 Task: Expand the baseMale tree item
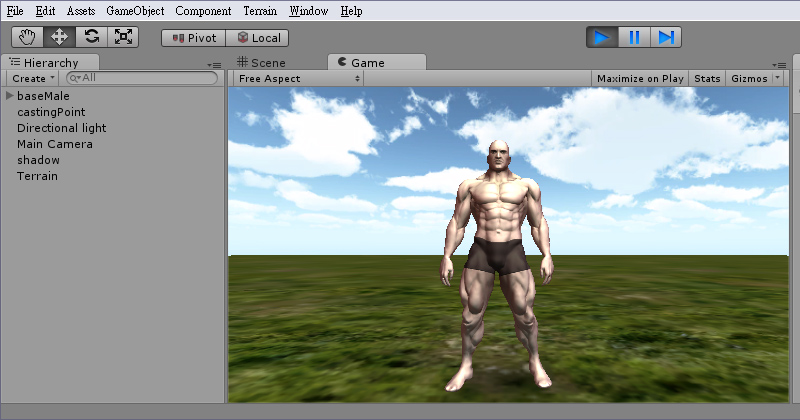pyautogui.click(x=10, y=95)
